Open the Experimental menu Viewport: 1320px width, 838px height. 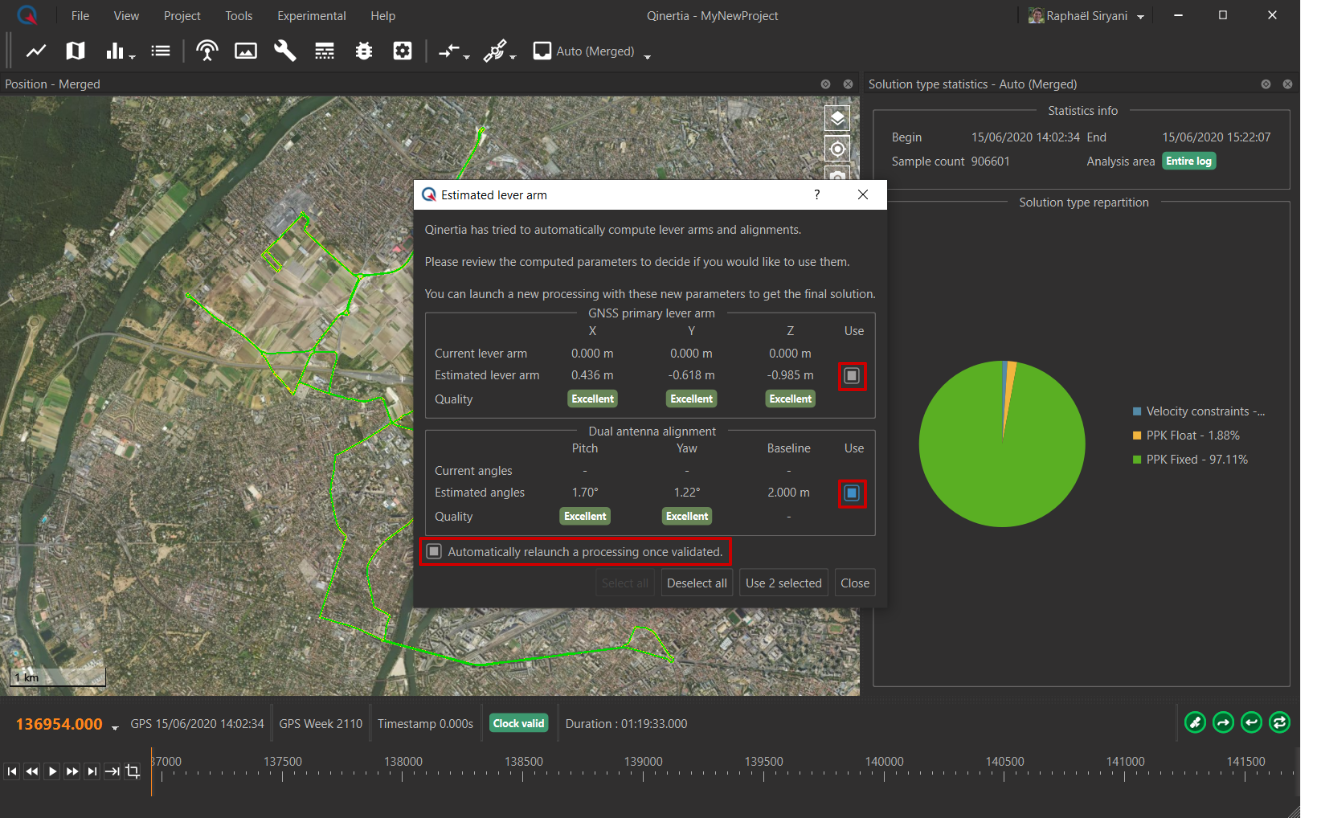pyautogui.click(x=311, y=16)
